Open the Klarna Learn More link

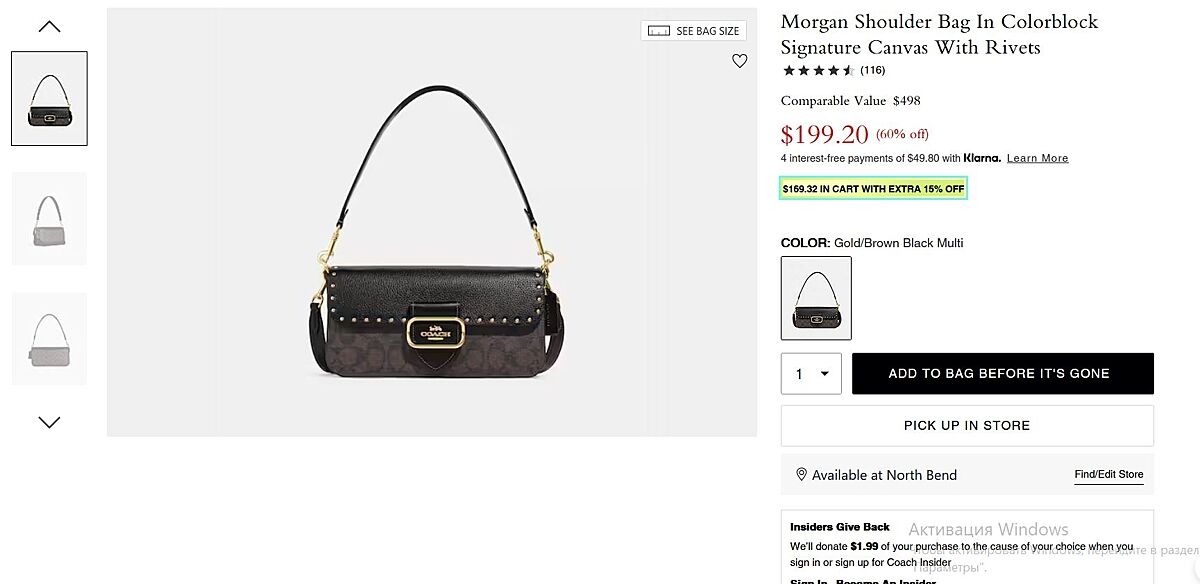click(1037, 158)
